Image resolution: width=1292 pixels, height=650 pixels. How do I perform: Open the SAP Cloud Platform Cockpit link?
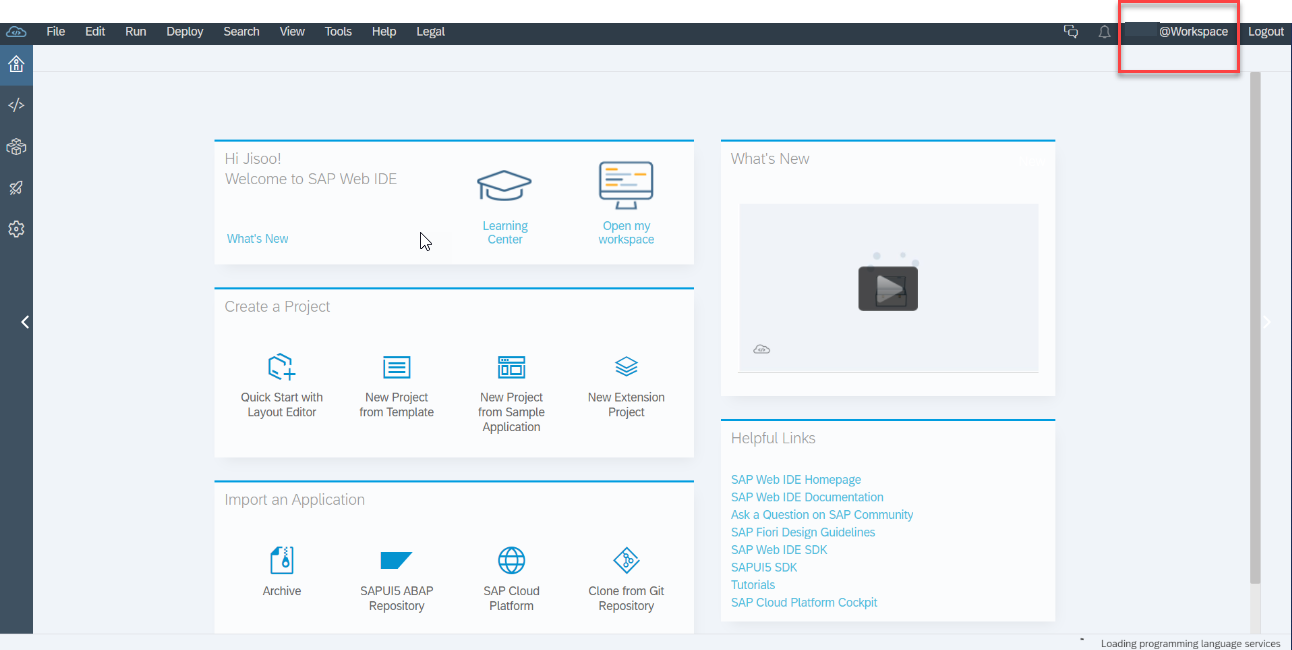pyautogui.click(x=804, y=603)
